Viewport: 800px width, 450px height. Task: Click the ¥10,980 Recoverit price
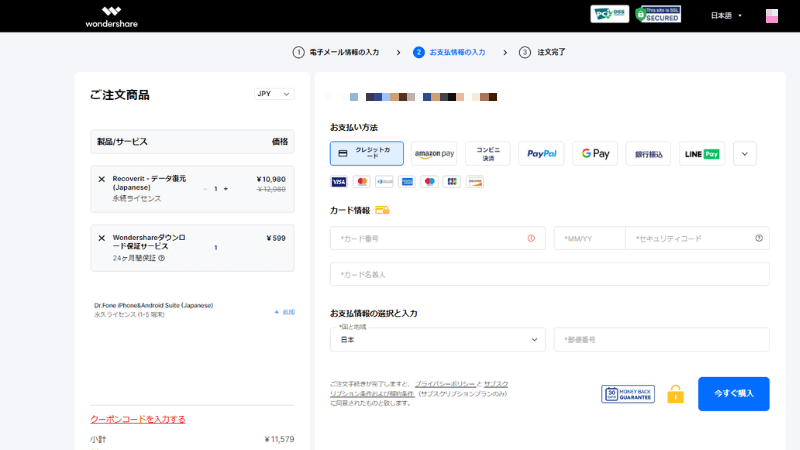271,179
